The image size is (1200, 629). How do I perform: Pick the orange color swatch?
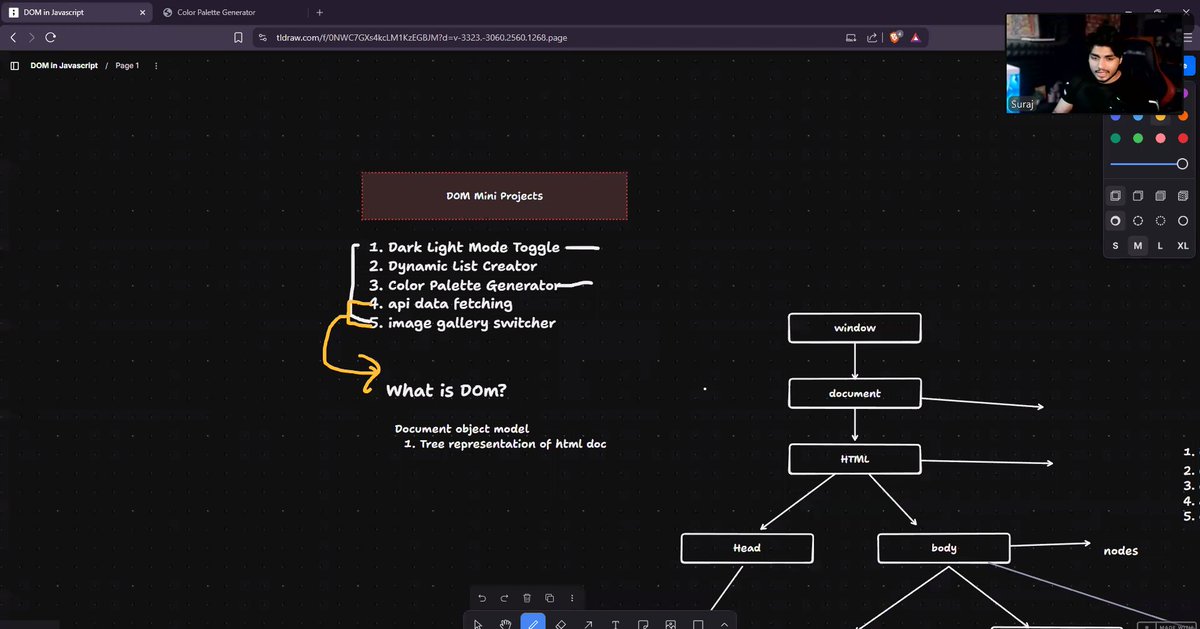click(x=1183, y=116)
